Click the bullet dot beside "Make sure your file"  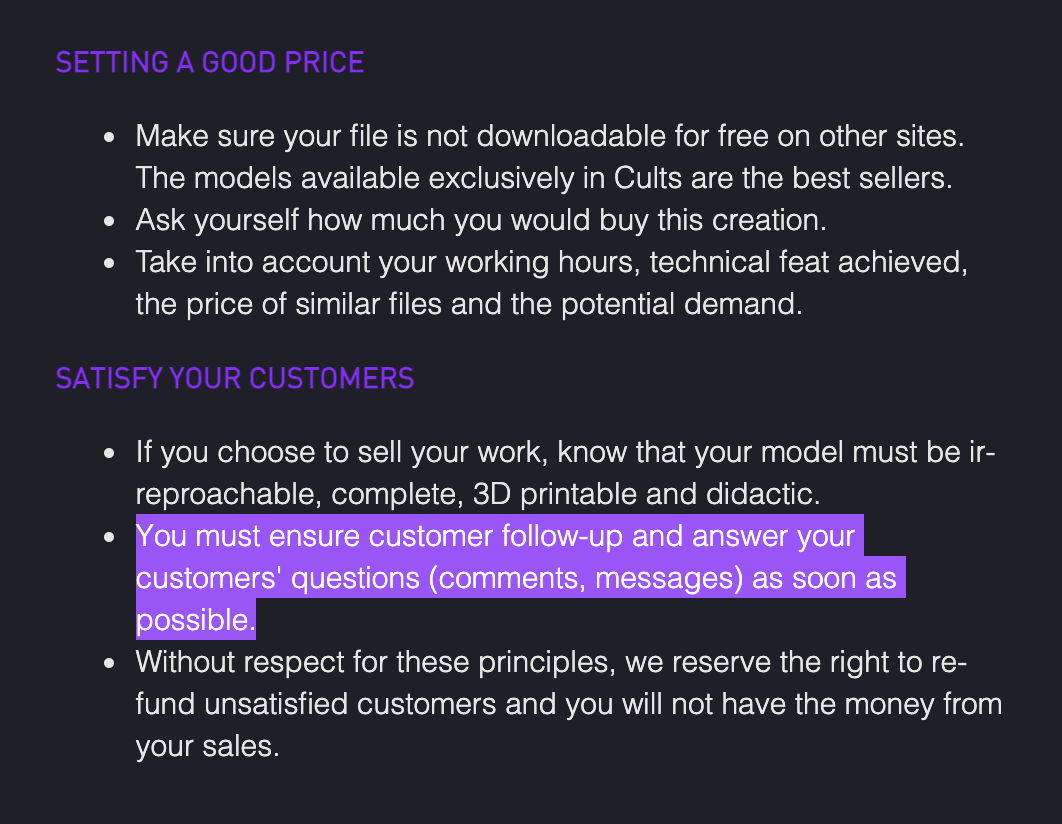(110, 137)
